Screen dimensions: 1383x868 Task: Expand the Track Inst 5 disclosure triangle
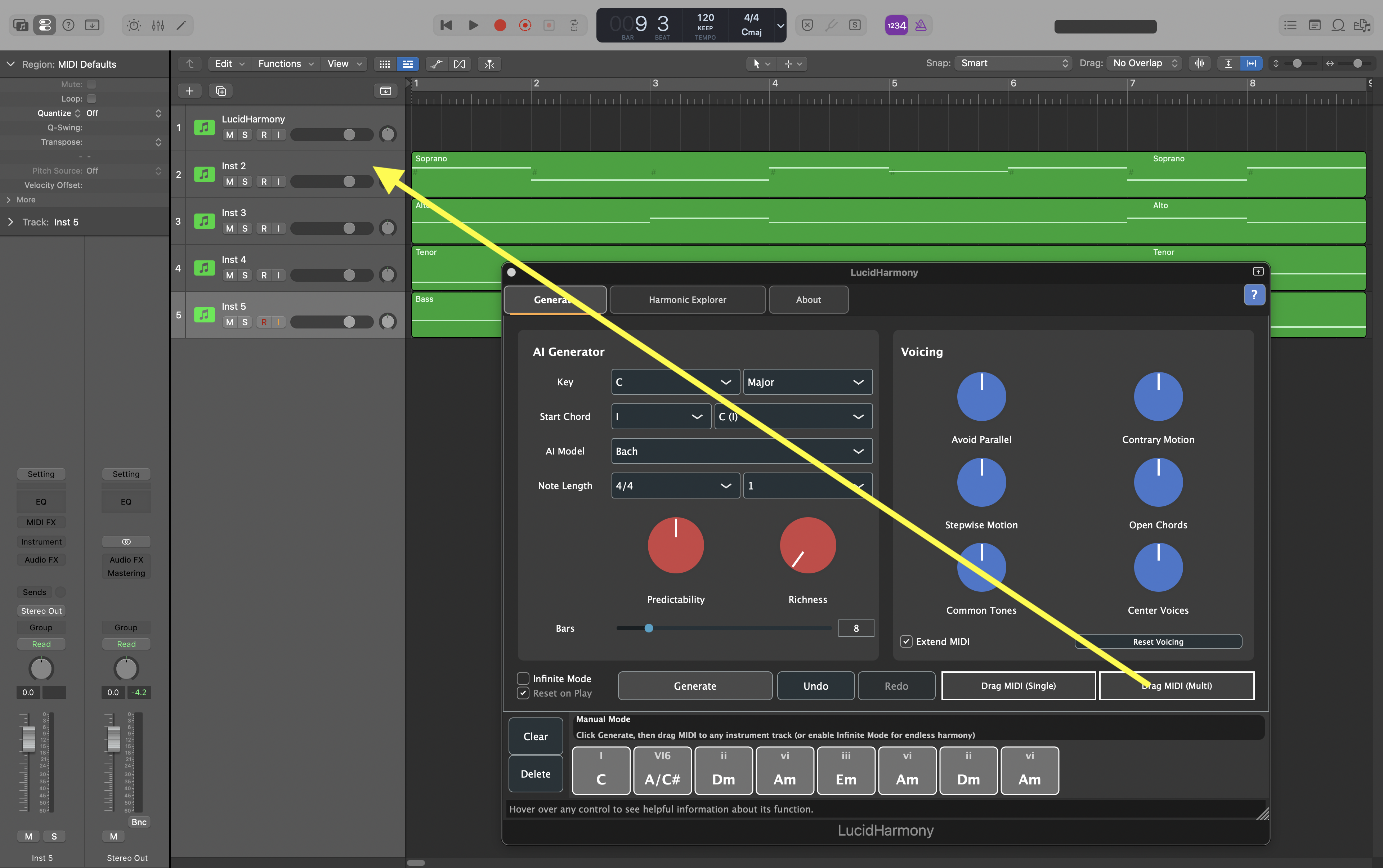click(x=10, y=222)
